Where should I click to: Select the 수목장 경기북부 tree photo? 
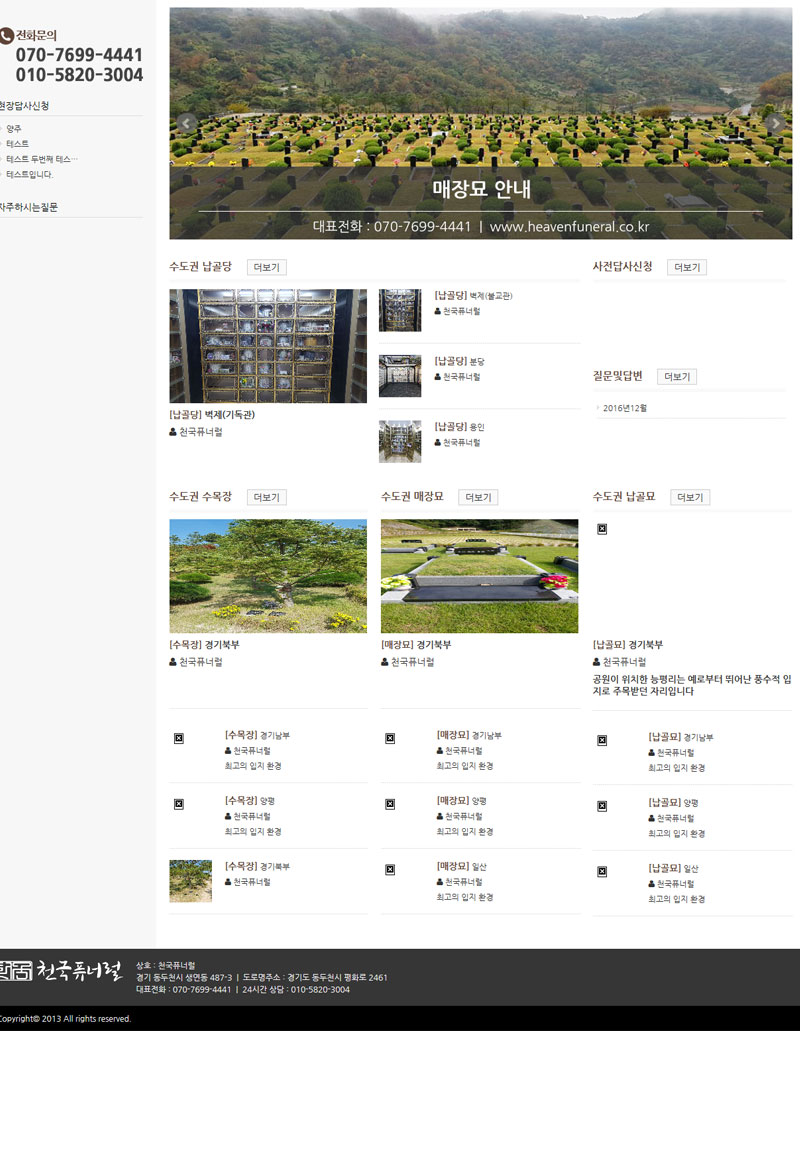(268, 576)
